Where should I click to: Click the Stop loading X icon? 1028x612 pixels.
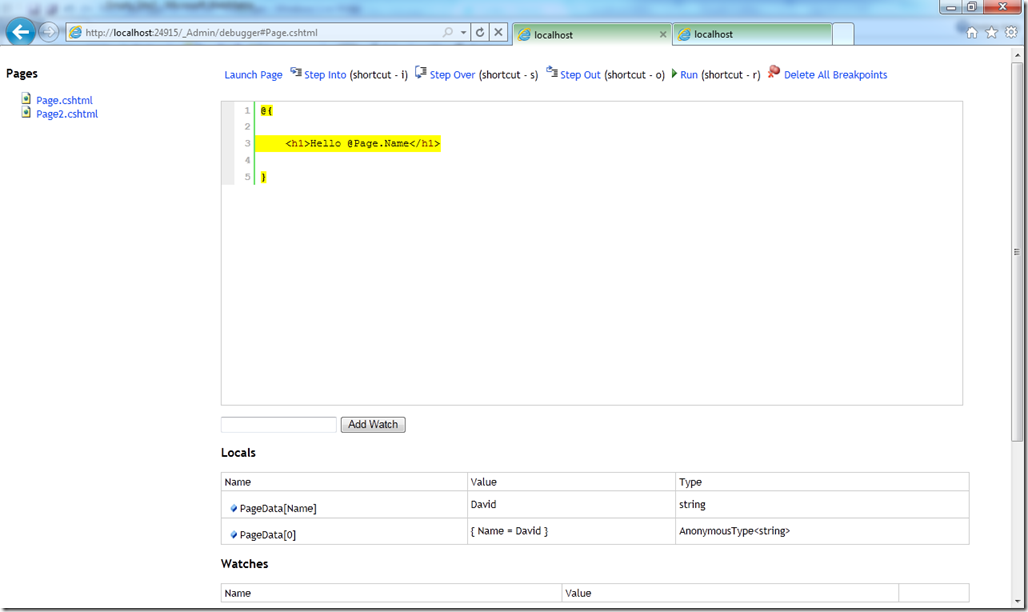pos(498,32)
